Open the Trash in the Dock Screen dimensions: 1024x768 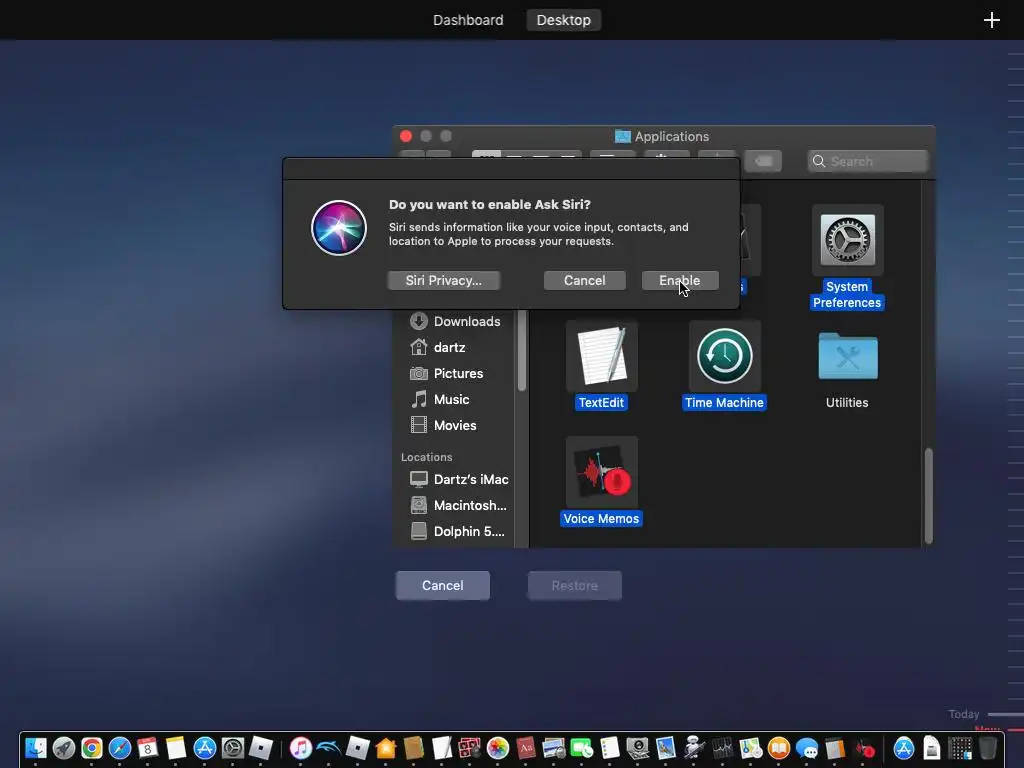coord(987,748)
